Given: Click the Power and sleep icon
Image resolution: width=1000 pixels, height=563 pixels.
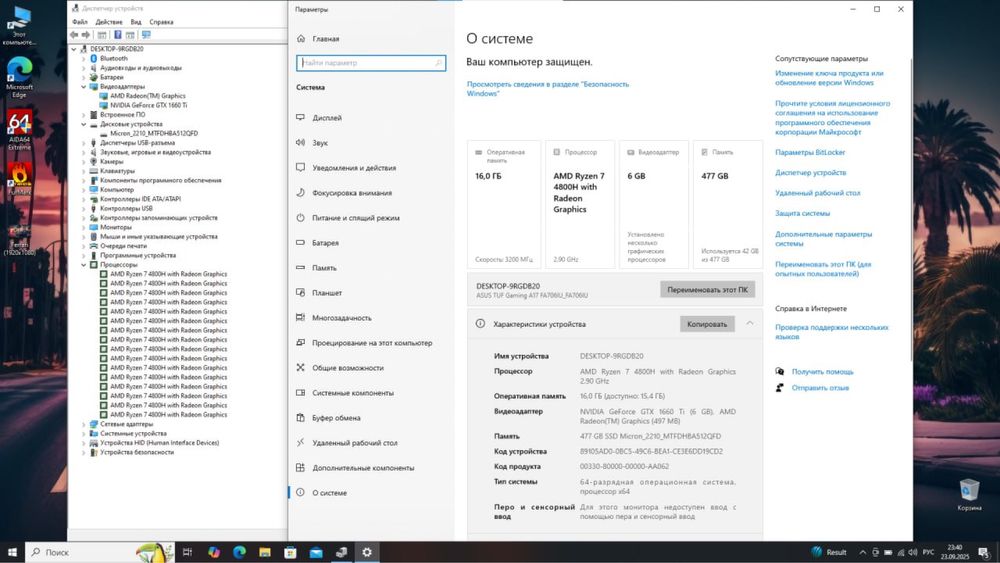Looking at the screenshot, I should 300,217.
